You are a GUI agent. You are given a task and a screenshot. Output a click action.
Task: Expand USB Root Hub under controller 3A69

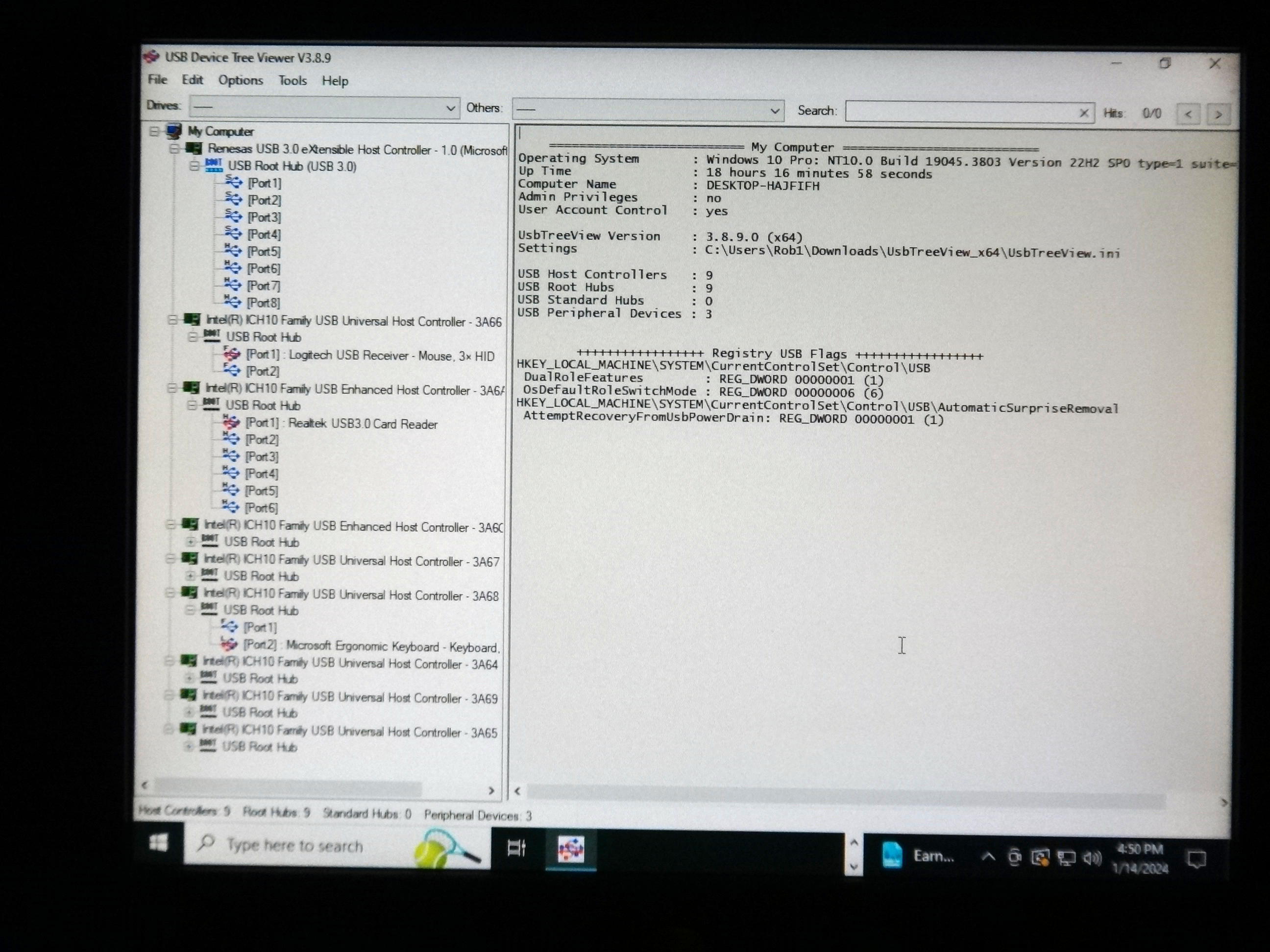tap(188, 712)
